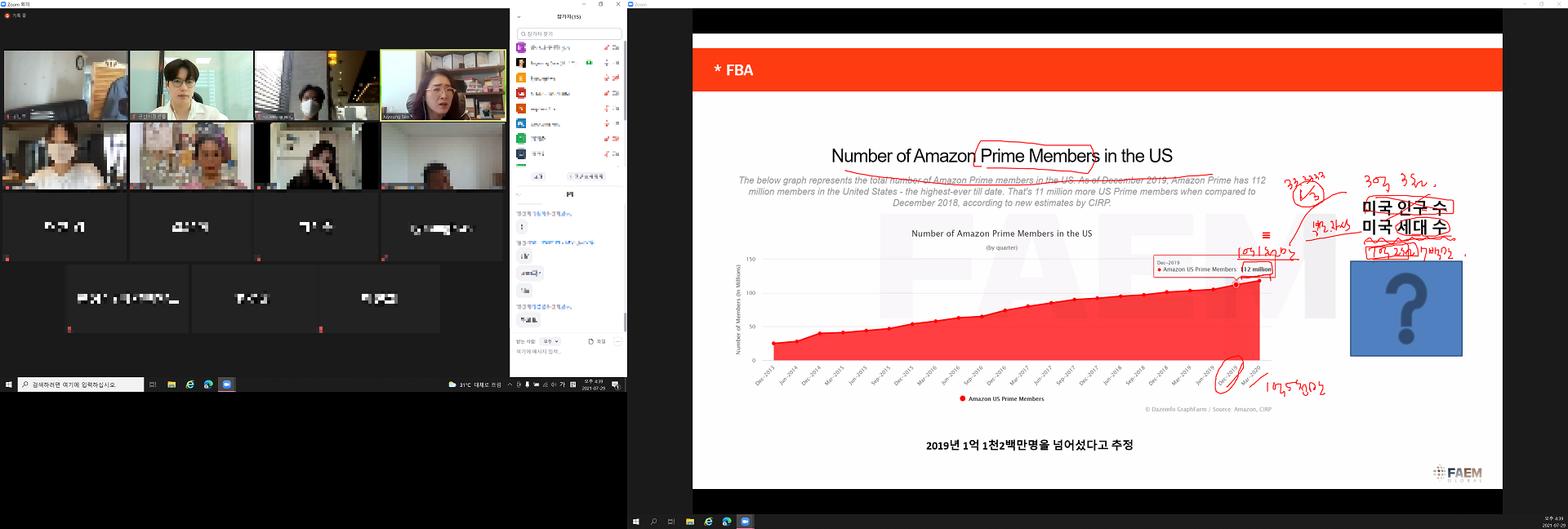1568x529 pixels.
Task: Click the green avatar in the participants list
Action: (521, 139)
